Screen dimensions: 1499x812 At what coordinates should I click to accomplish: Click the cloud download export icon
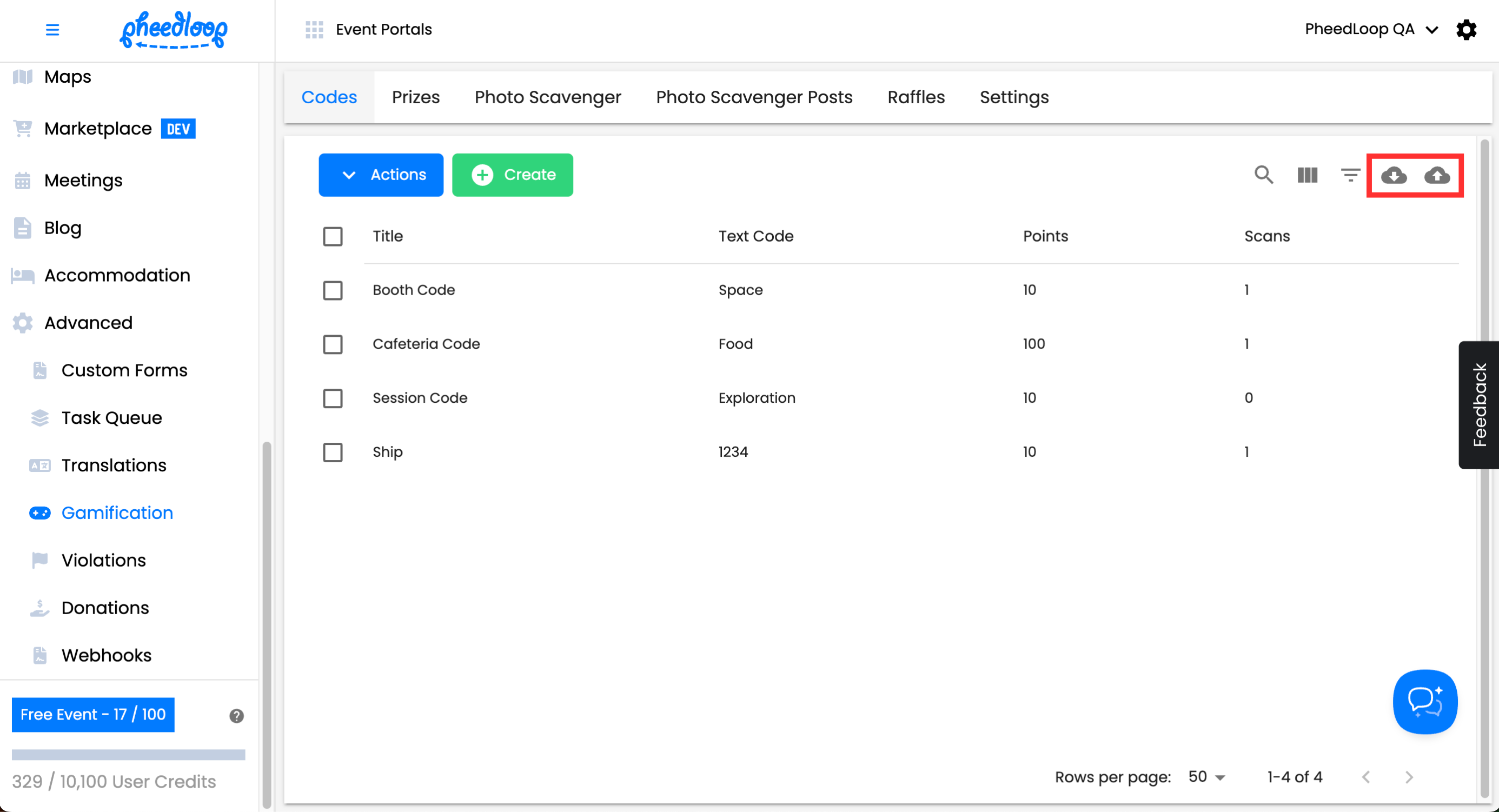[1394, 175]
